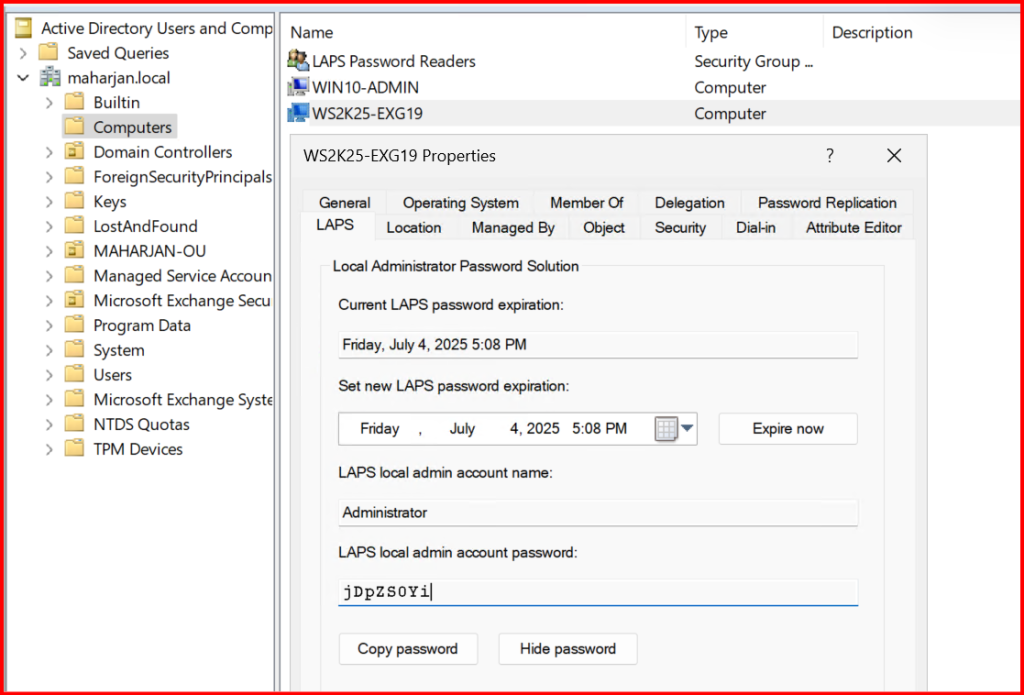Click the LAPS Password Readers group icon

(x=297, y=61)
